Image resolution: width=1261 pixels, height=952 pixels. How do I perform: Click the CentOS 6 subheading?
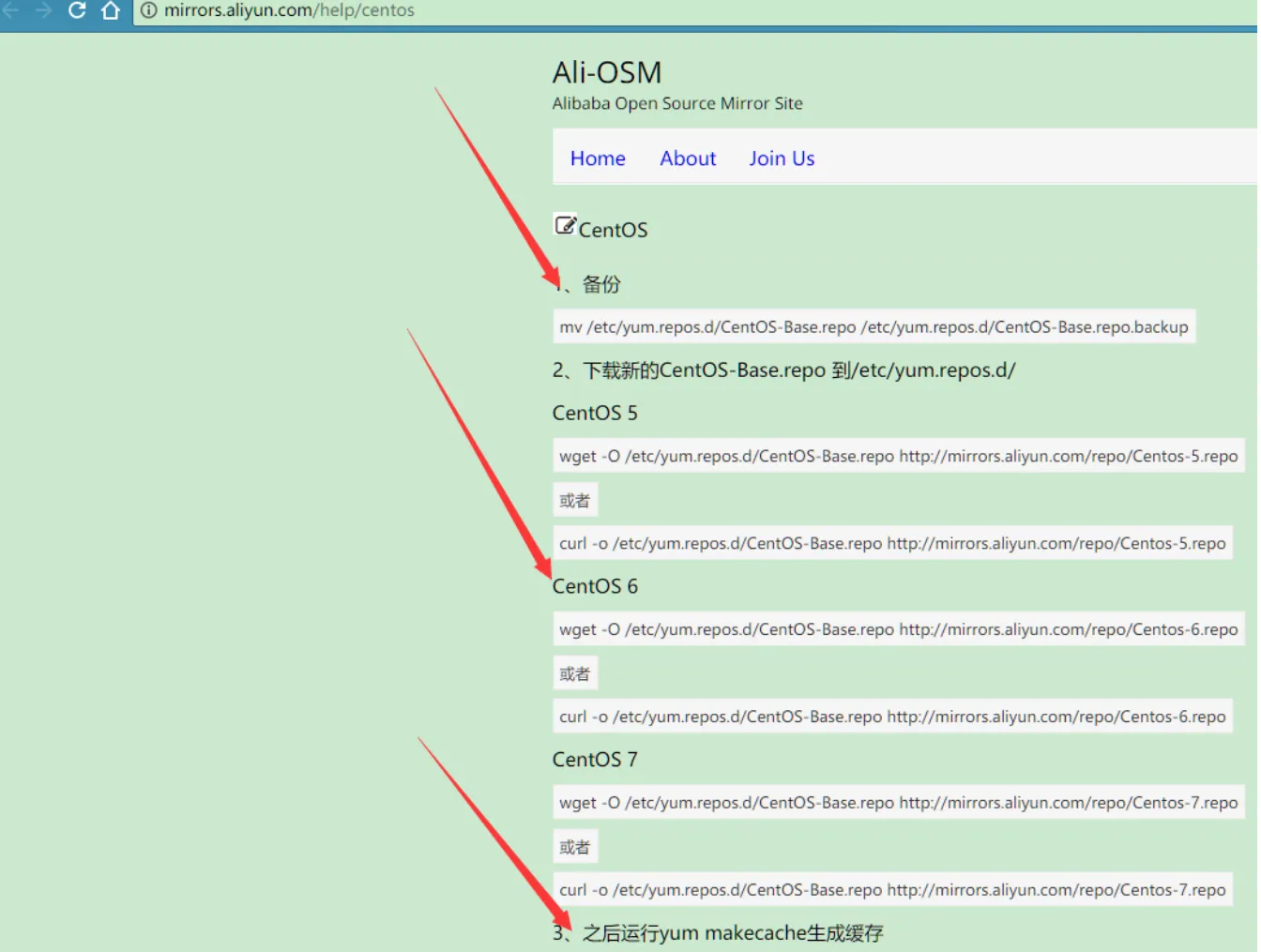595,586
